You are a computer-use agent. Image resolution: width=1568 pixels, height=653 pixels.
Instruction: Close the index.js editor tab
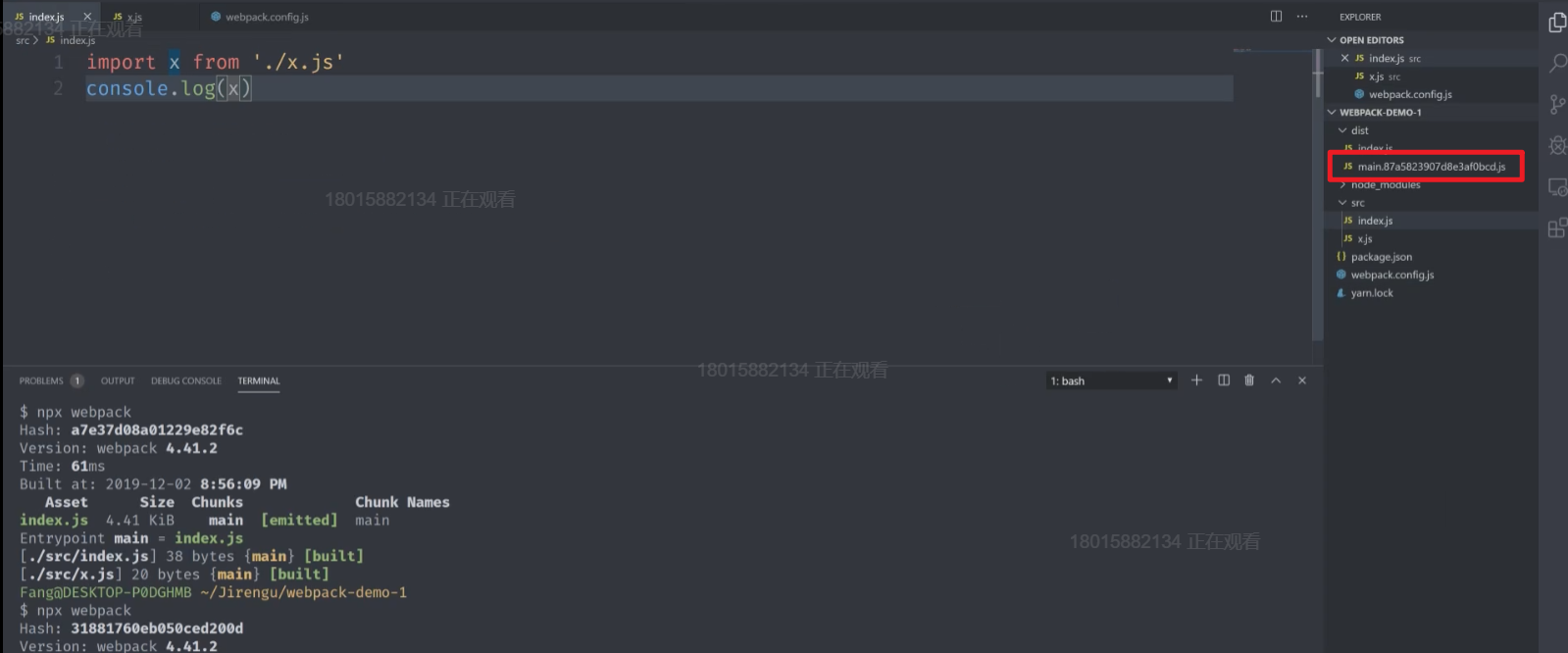(x=87, y=17)
